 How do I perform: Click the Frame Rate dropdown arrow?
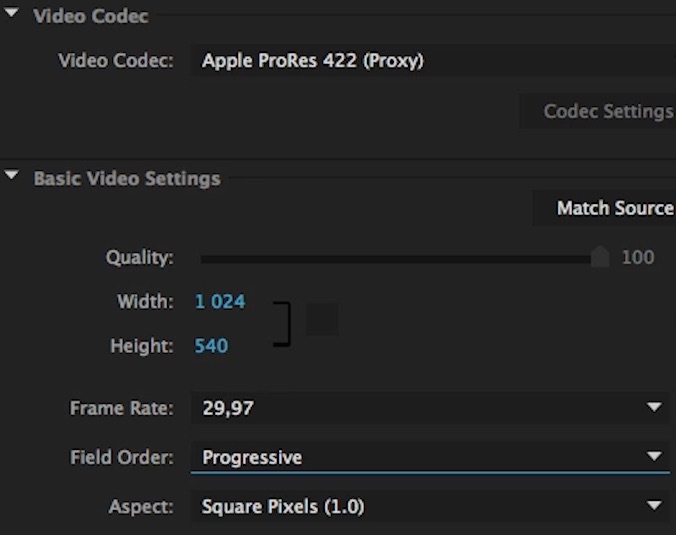pyautogui.click(x=654, y=408)
